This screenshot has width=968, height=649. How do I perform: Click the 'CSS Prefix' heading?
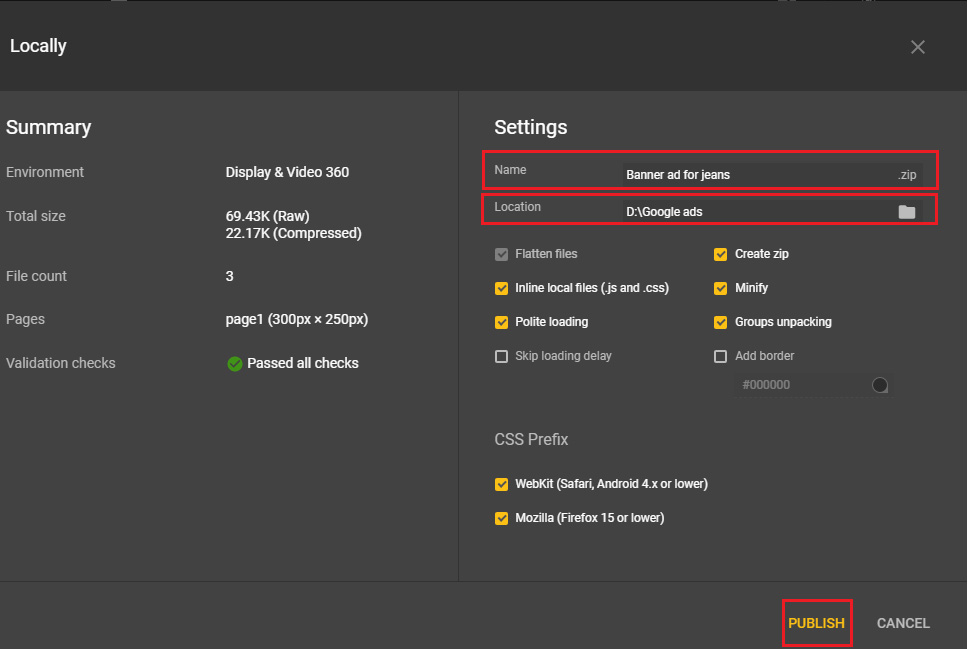coord(531,440)
